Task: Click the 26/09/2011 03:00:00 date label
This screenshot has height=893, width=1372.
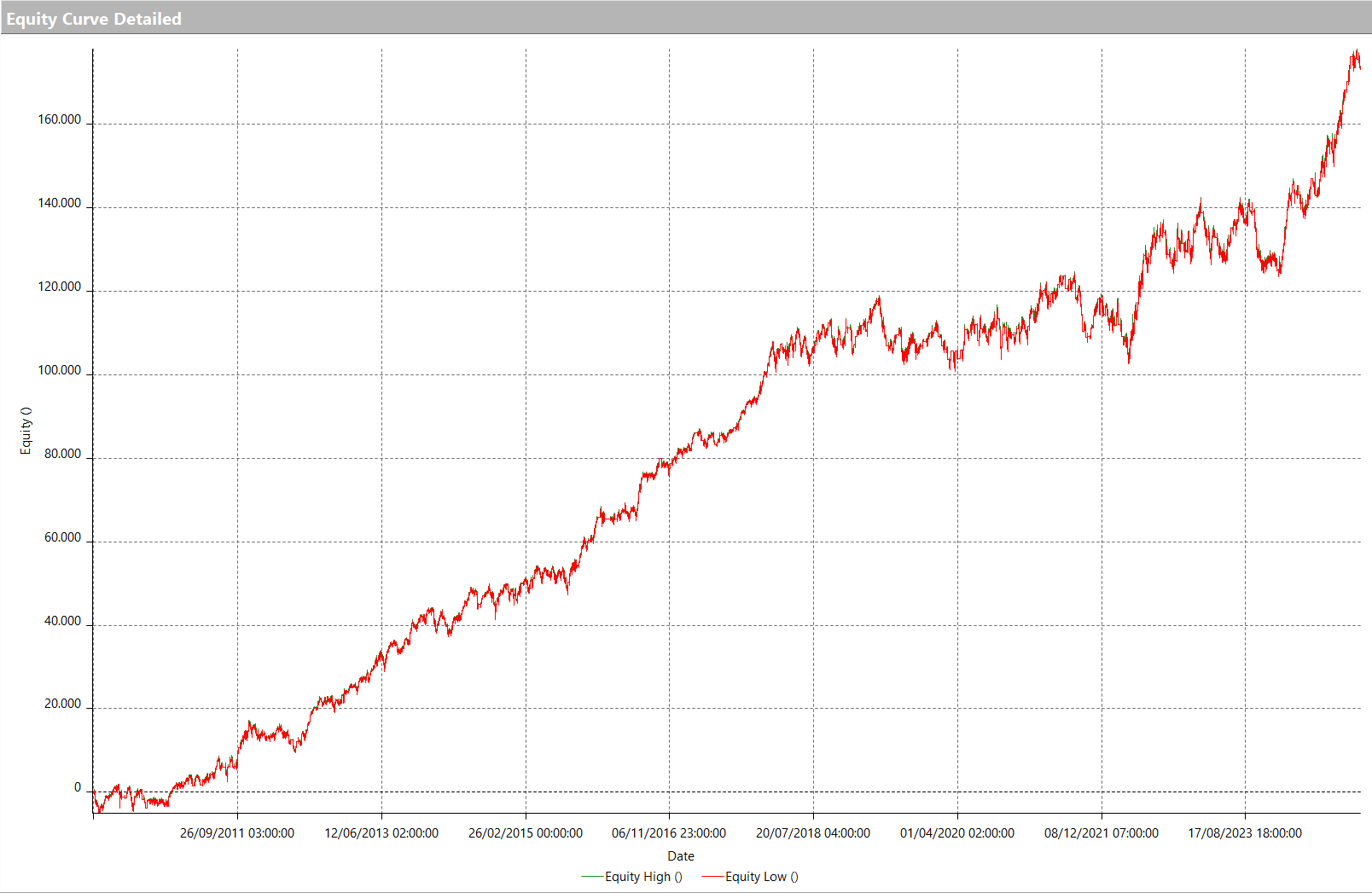Action: coord(237,833)
